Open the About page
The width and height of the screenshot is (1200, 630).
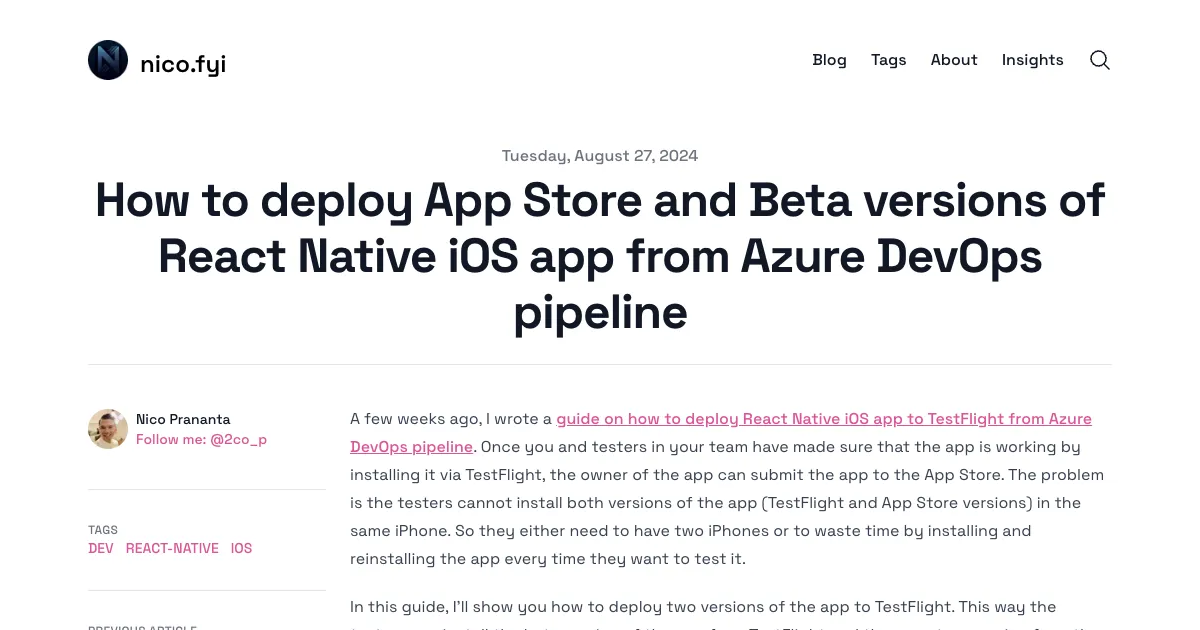coord(953,60)
